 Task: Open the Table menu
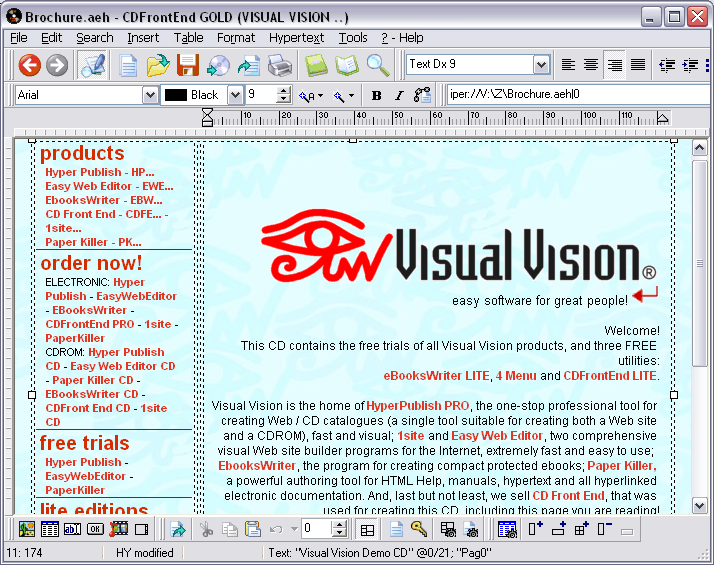click(188, 38)
